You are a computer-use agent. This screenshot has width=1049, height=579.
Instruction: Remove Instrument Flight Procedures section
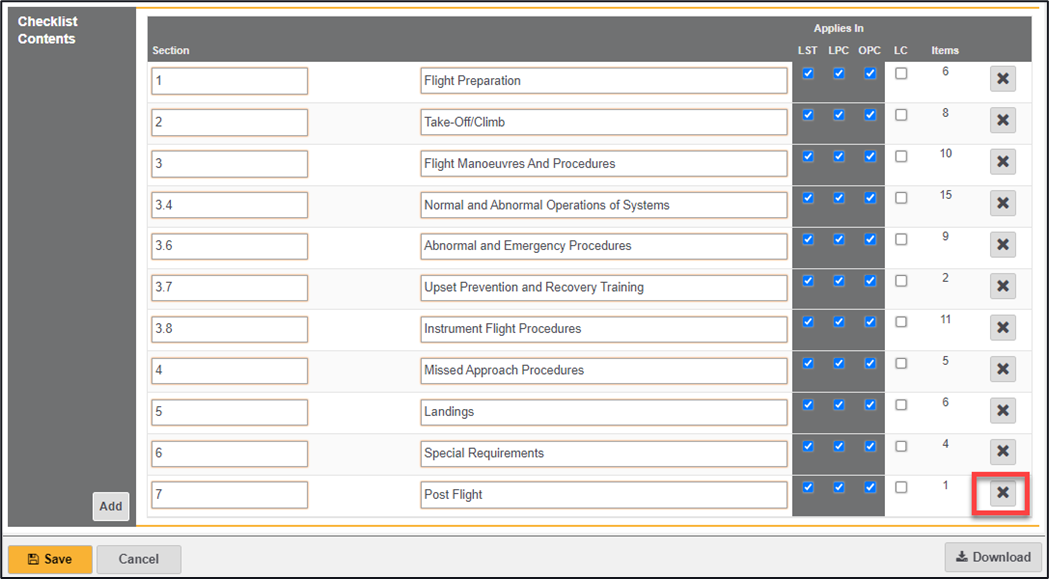click(x=1002, y=327)
